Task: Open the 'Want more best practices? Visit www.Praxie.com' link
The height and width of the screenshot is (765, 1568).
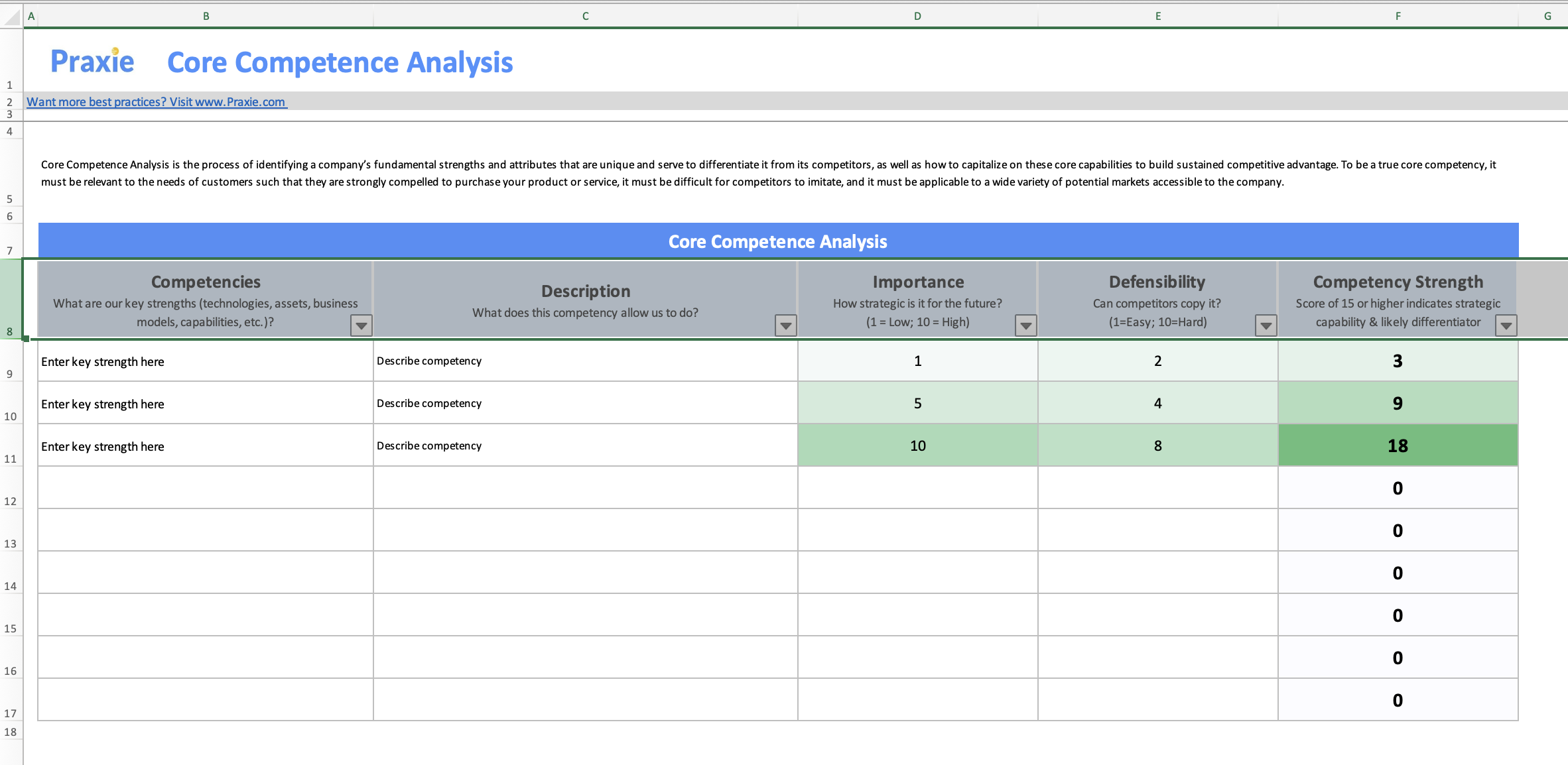Action: click(x=157, y=102)
